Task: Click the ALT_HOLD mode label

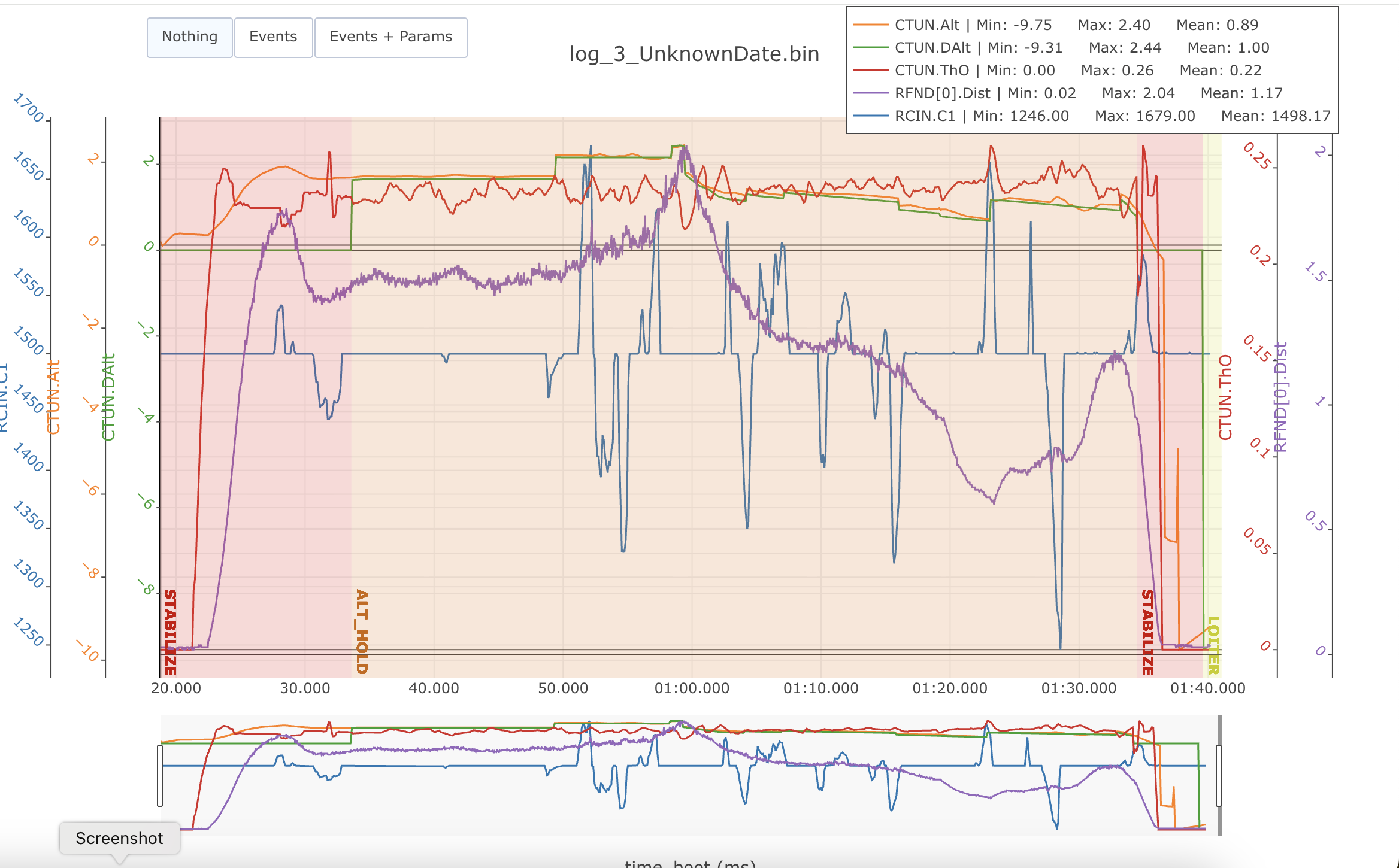Action: [362, 631]
